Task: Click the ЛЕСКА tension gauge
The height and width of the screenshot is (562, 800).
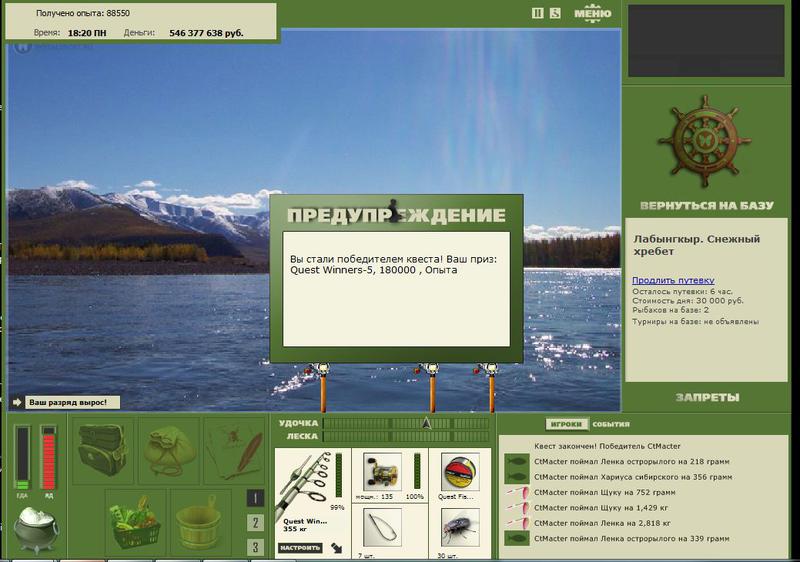Action: [x=406, y=437]
